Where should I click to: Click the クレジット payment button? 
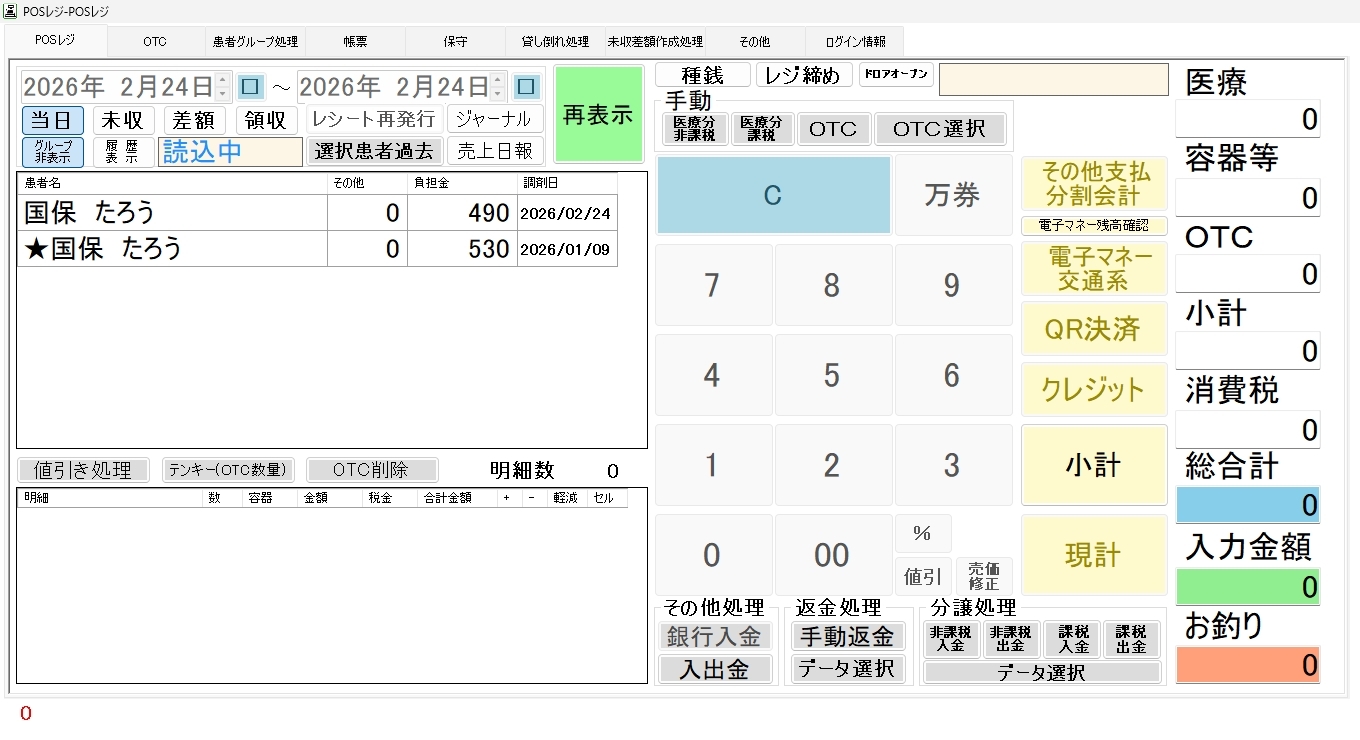point(1093,390)
